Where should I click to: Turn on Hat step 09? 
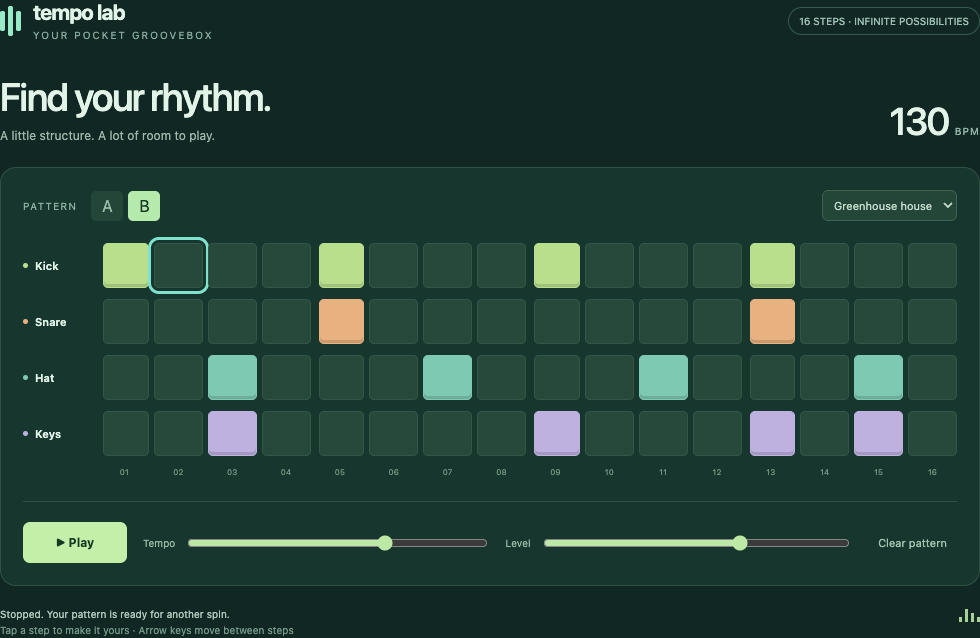(x=557, y=377)
